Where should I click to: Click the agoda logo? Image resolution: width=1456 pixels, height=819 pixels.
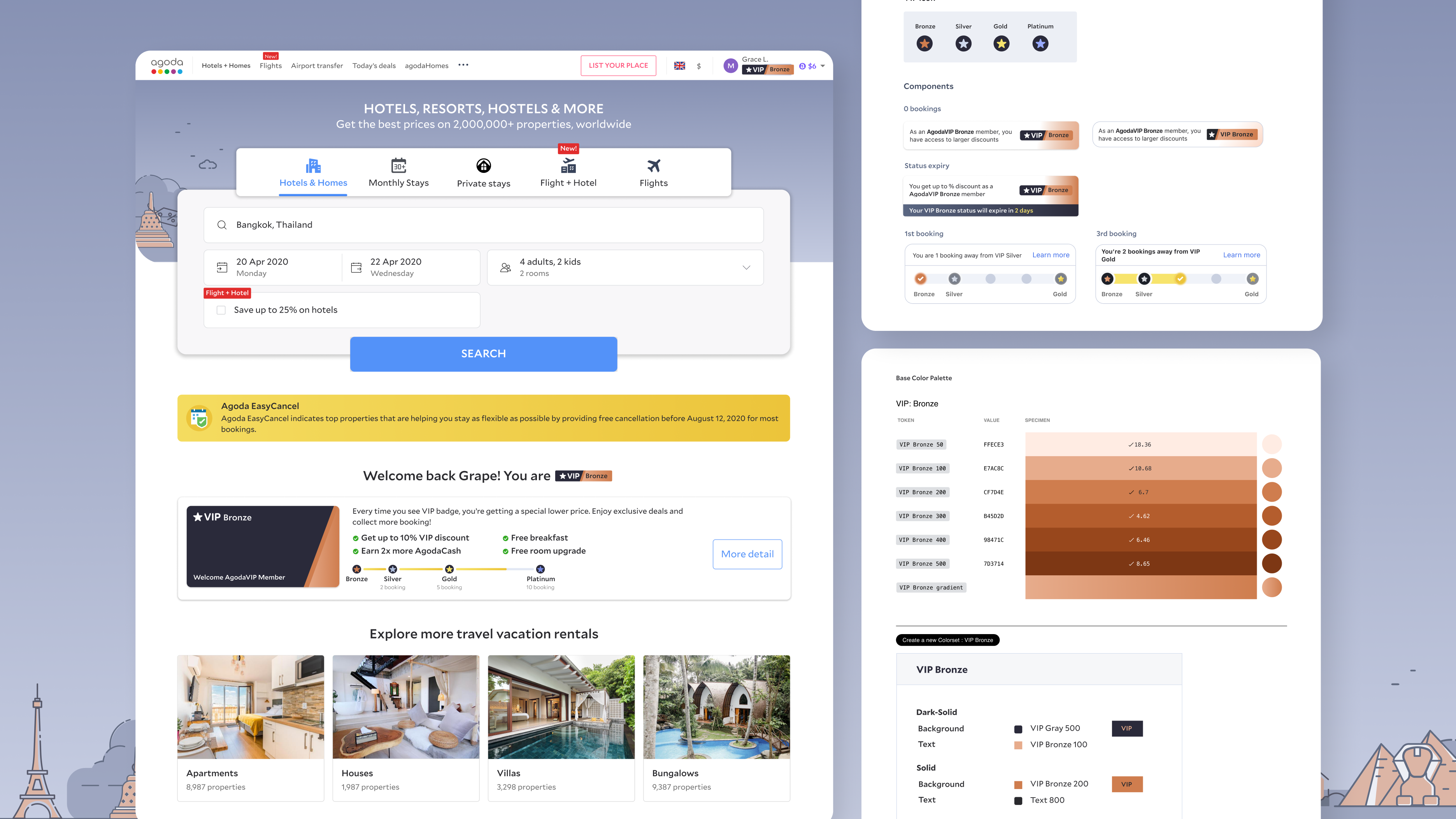[167, 65]
